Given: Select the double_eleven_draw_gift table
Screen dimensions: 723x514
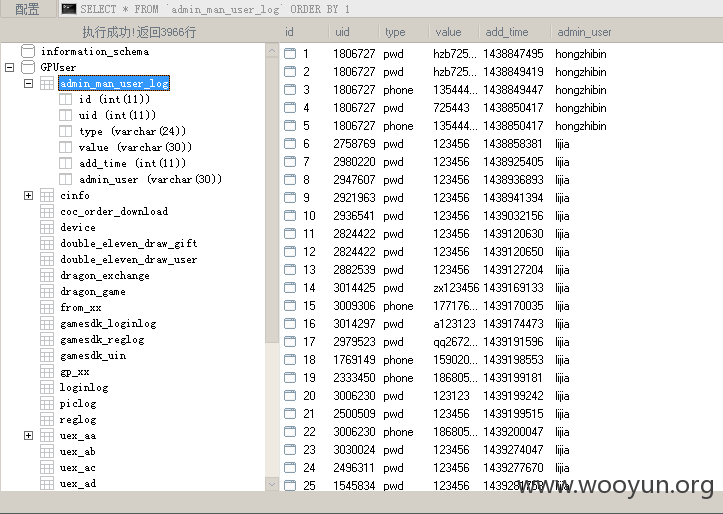Looking at the screenshot, I should click(x=129, y=243).
